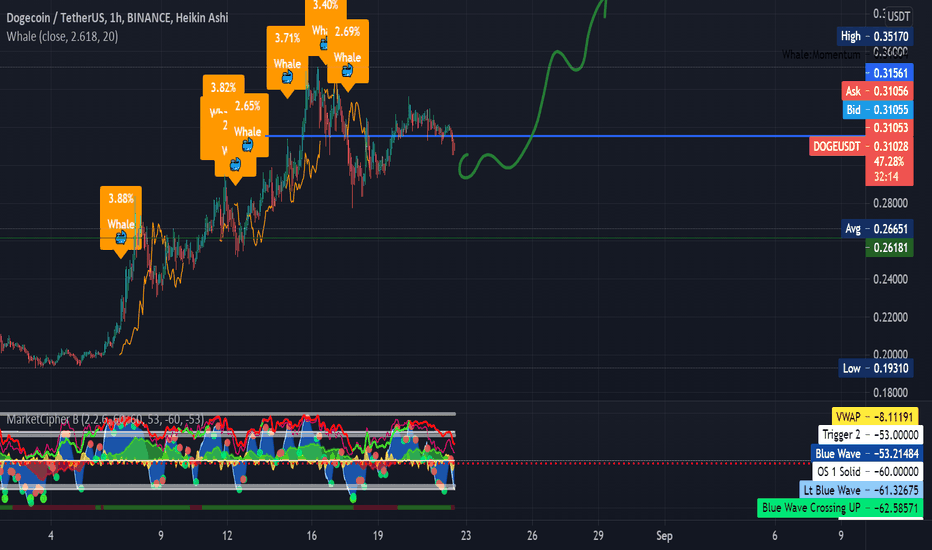Click the DOGEUSDT 0.31028 symbol label
The width and height of the screenshot is (932, 550).
coord(861,146)
